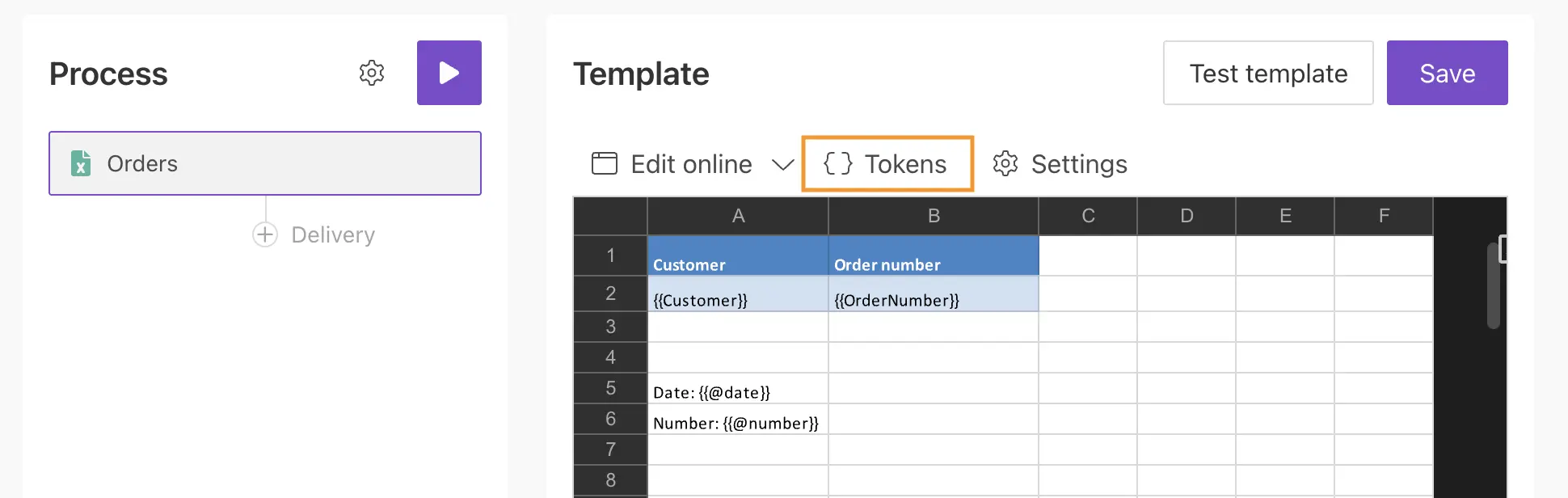Click the Test template button
Viewport: 1568px width, 498px height.
point(1268,73)
